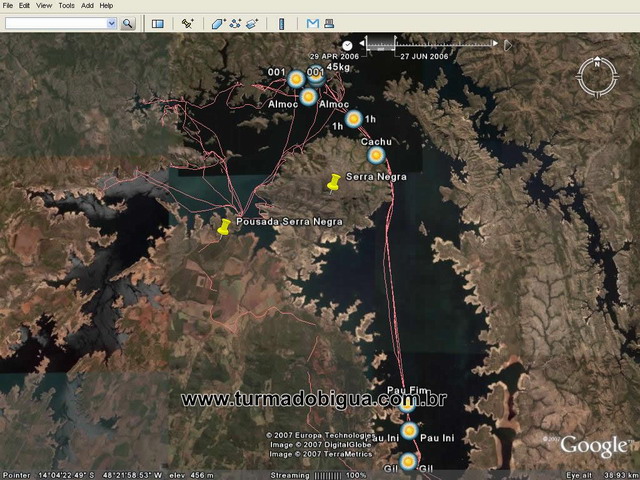Click the center of the navigation compass

597,77
